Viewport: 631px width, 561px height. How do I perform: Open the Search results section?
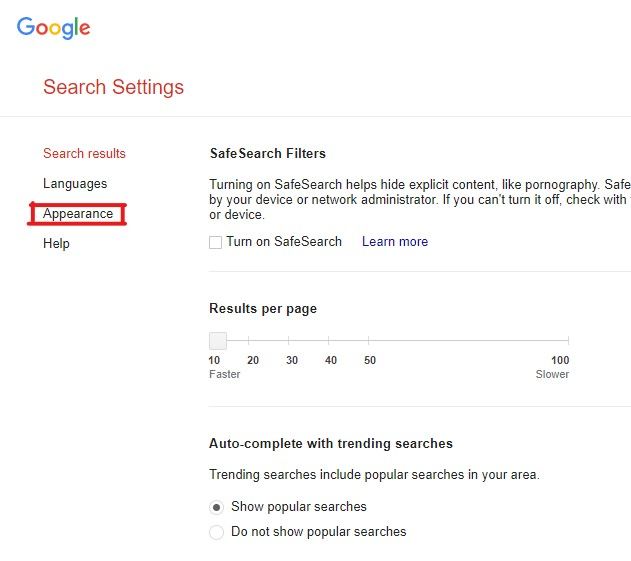pyautogui.click(x=84, y=153)
